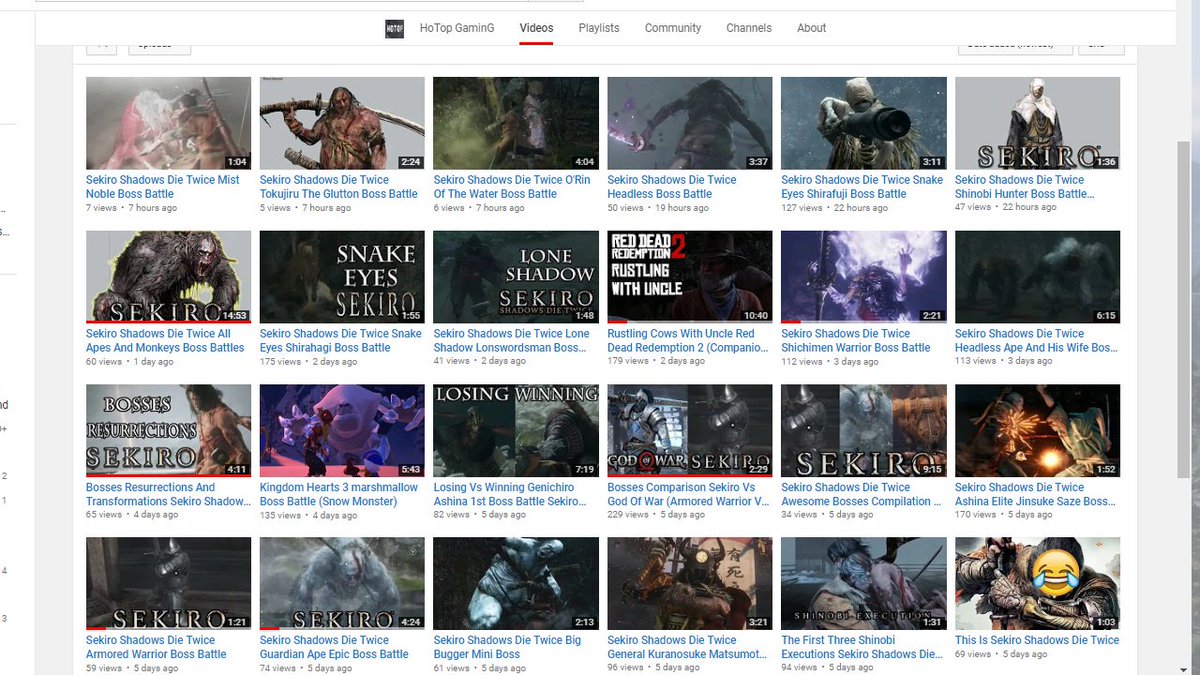Open All Apes And Monkeys thumbnail

pyautogui.click(x=168, y=277)
